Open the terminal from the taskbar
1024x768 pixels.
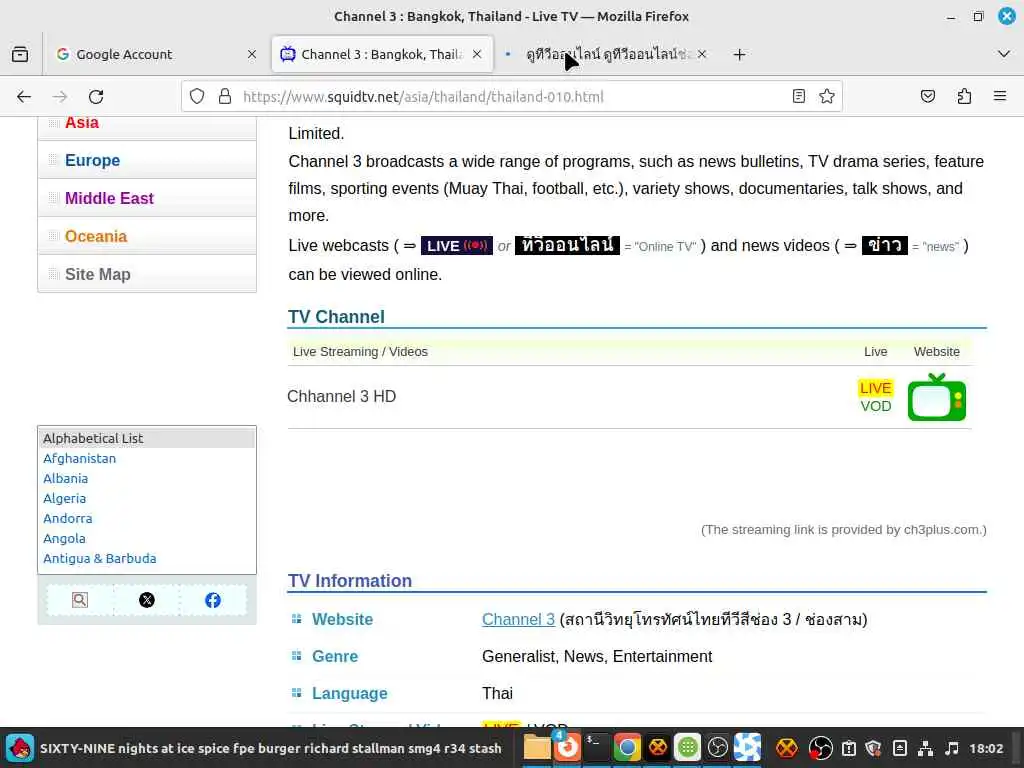pyautogui.click(x=596, y=748)
